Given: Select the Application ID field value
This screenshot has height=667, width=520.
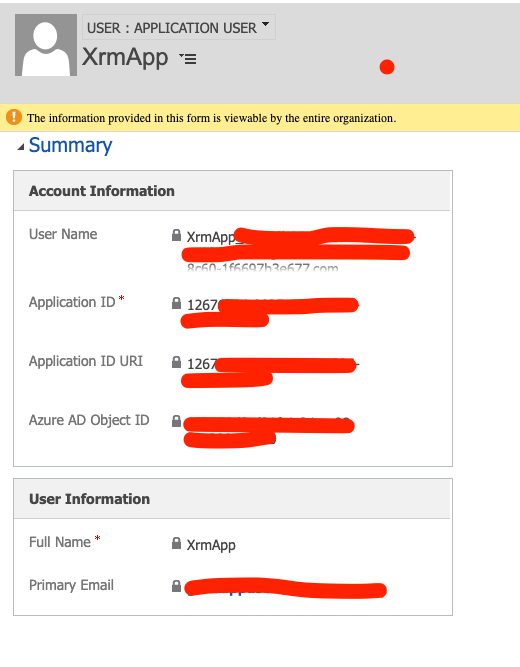Looking at the screenshot, I should (x=271, y=313).
